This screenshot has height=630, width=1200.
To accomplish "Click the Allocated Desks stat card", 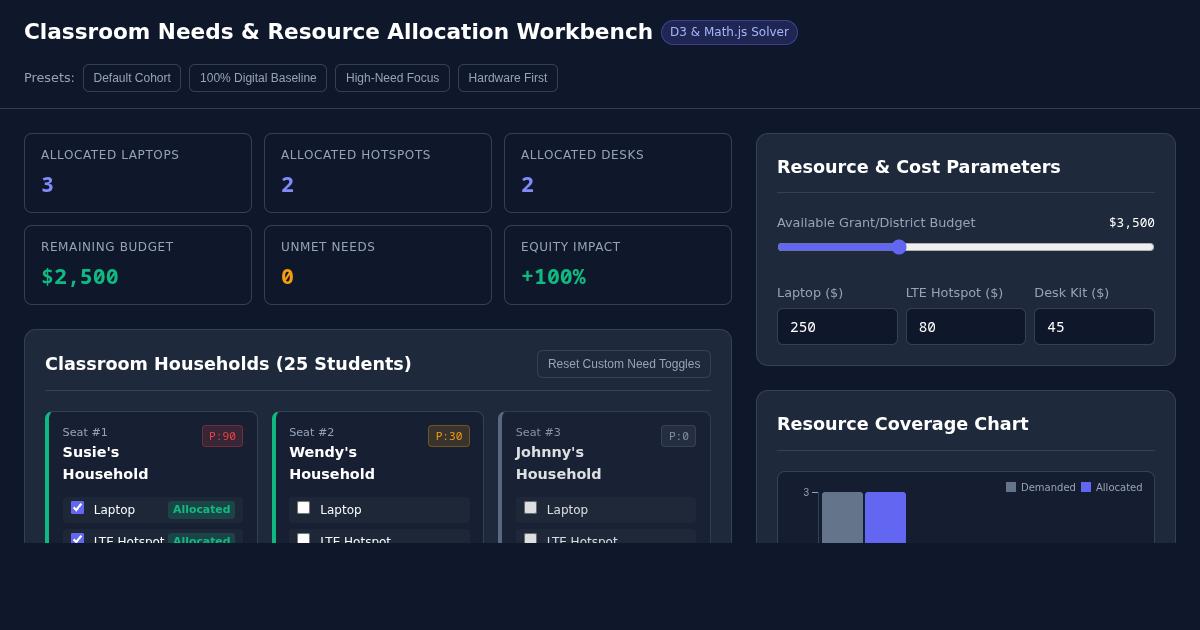I will tap(618, 173).
